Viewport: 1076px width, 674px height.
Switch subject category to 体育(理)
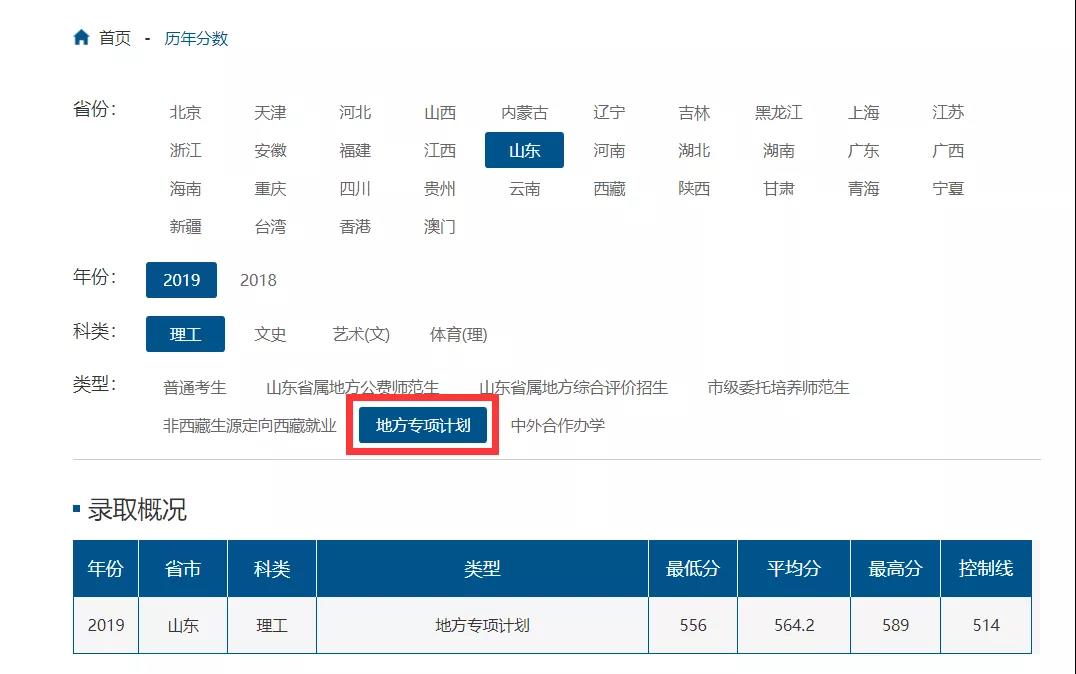[x=458, y=334]
